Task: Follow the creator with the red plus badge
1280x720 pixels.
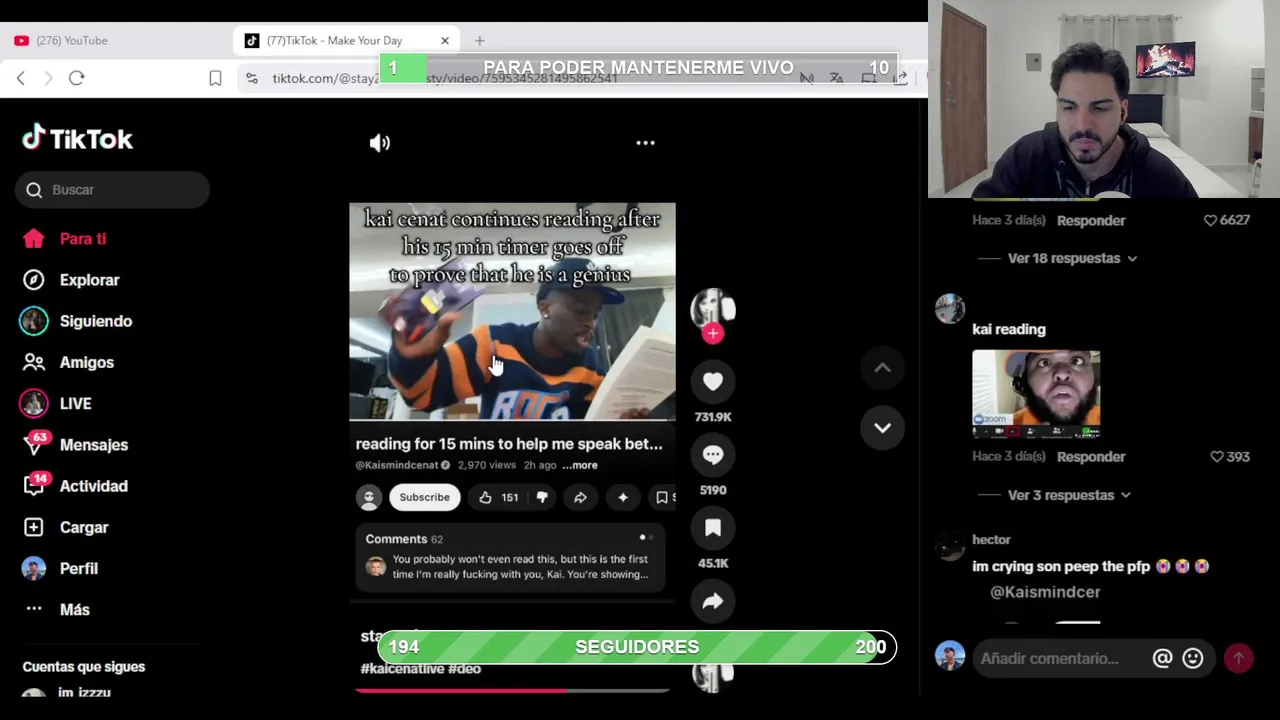Action: pos(713,334)
